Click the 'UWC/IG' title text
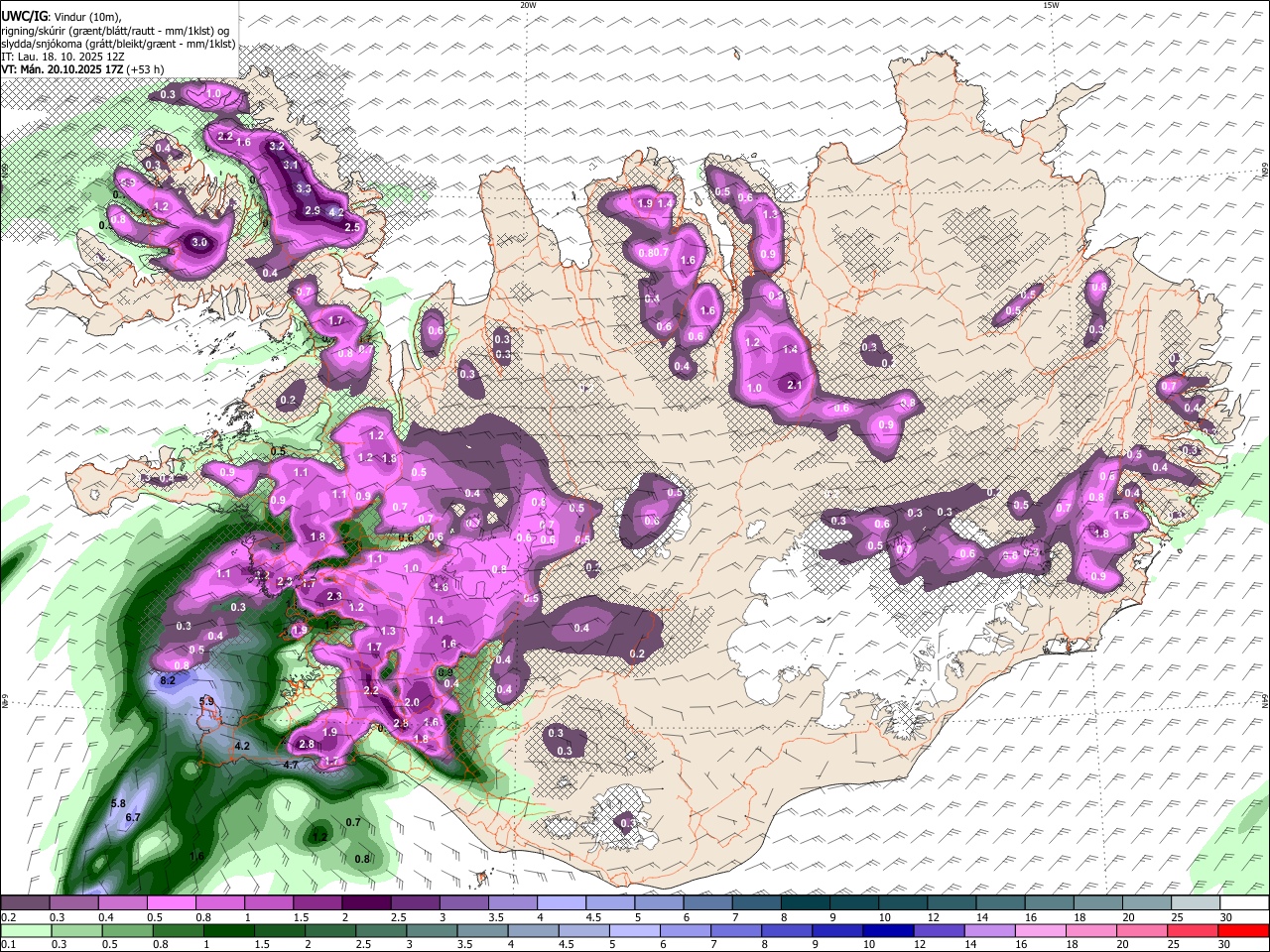Screen dimensions: 1270x952 tap(23, 16)
